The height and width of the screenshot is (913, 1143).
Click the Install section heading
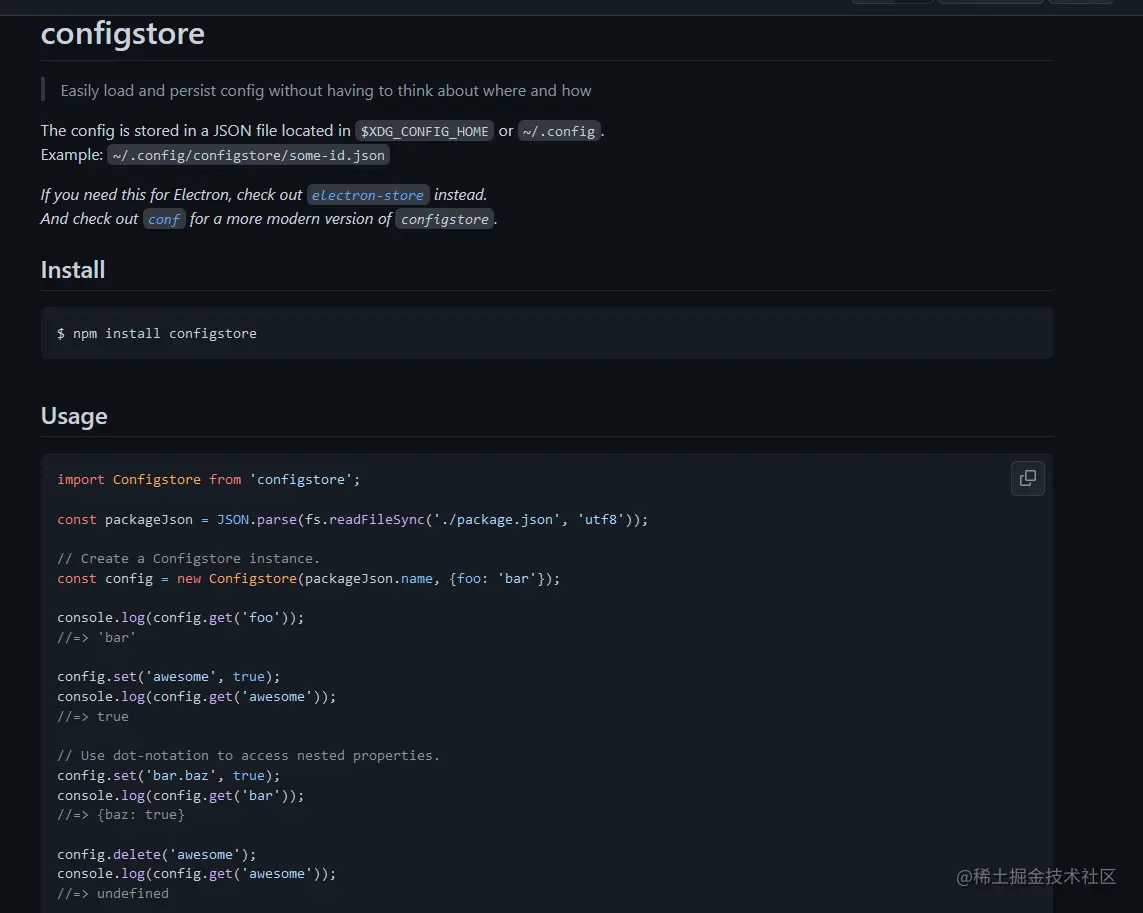73,270
